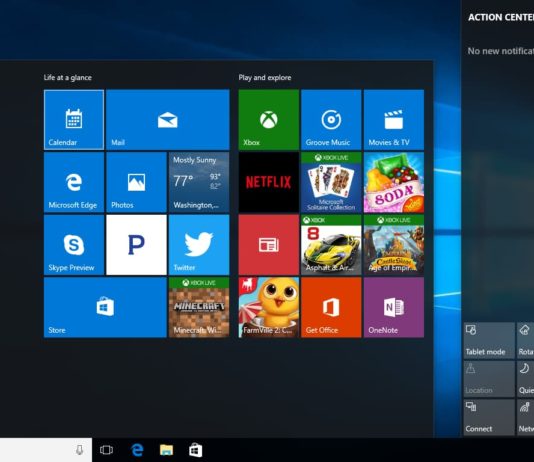This screenshot has height=462, width=534.
Task: Launch Minecraft tile
Action: pyautogui.click(x=199, y=307)
